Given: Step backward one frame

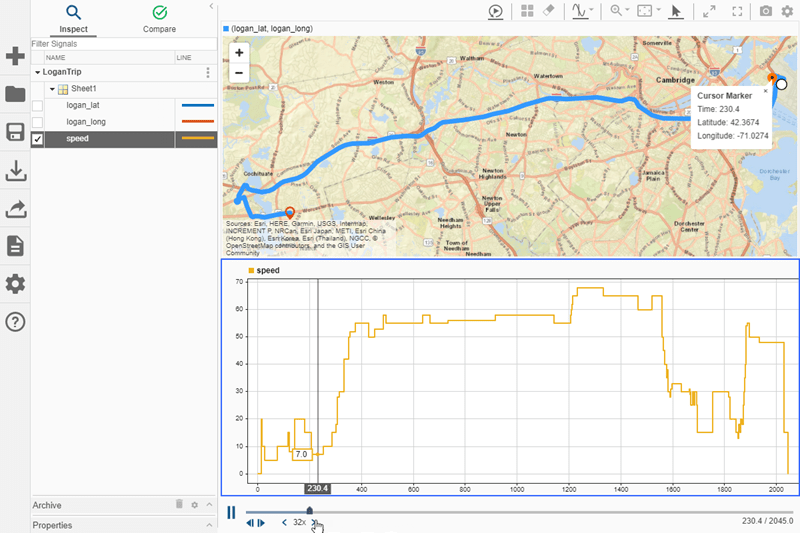Looking at the screenshot, I should (249, 523).
